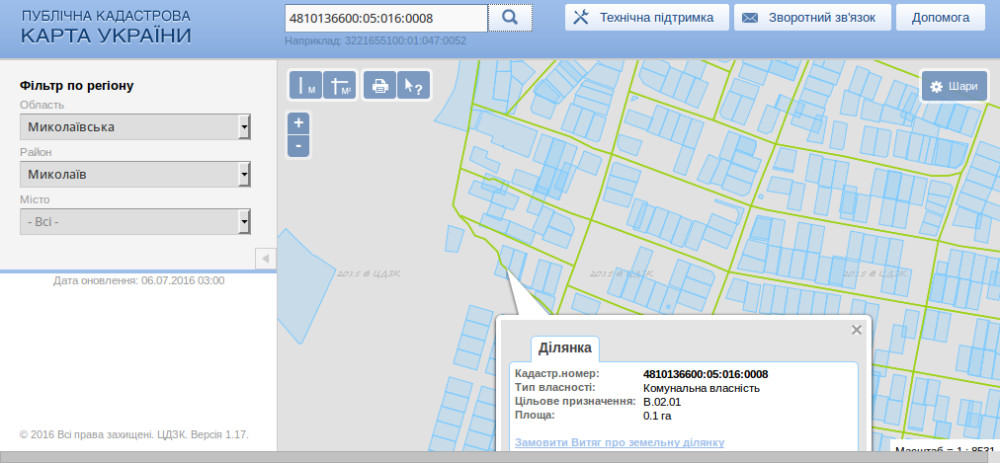Open the Шари layers panel

[x=954, y=86]
